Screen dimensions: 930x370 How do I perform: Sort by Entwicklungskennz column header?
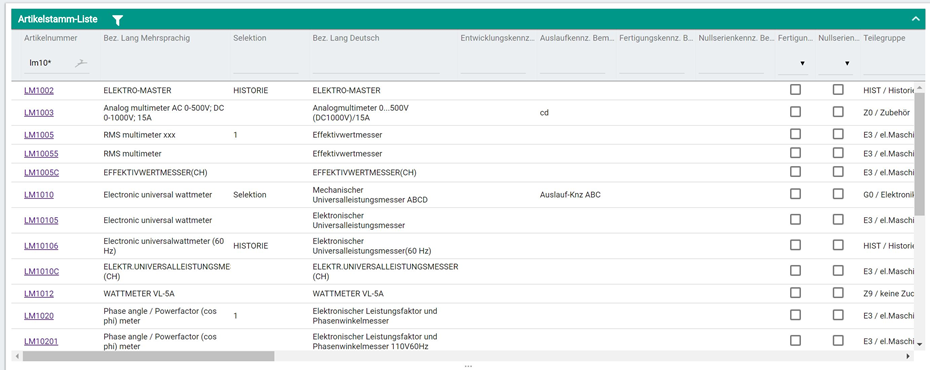(497, 38)
